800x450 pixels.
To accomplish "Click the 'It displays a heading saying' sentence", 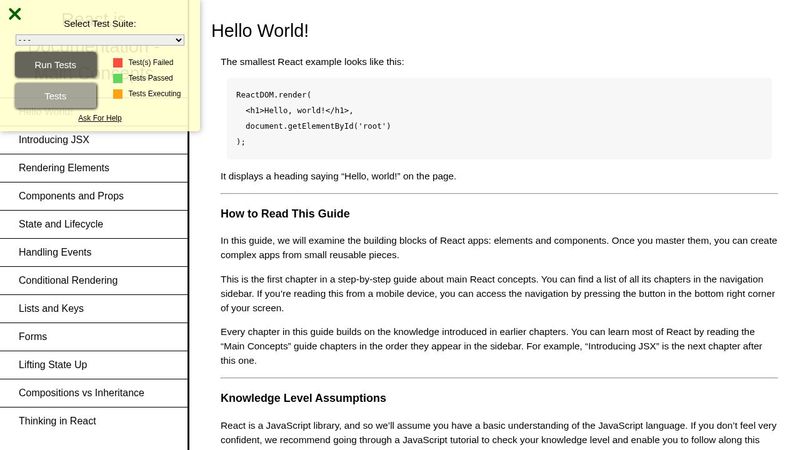I will (x=338, y=176).
